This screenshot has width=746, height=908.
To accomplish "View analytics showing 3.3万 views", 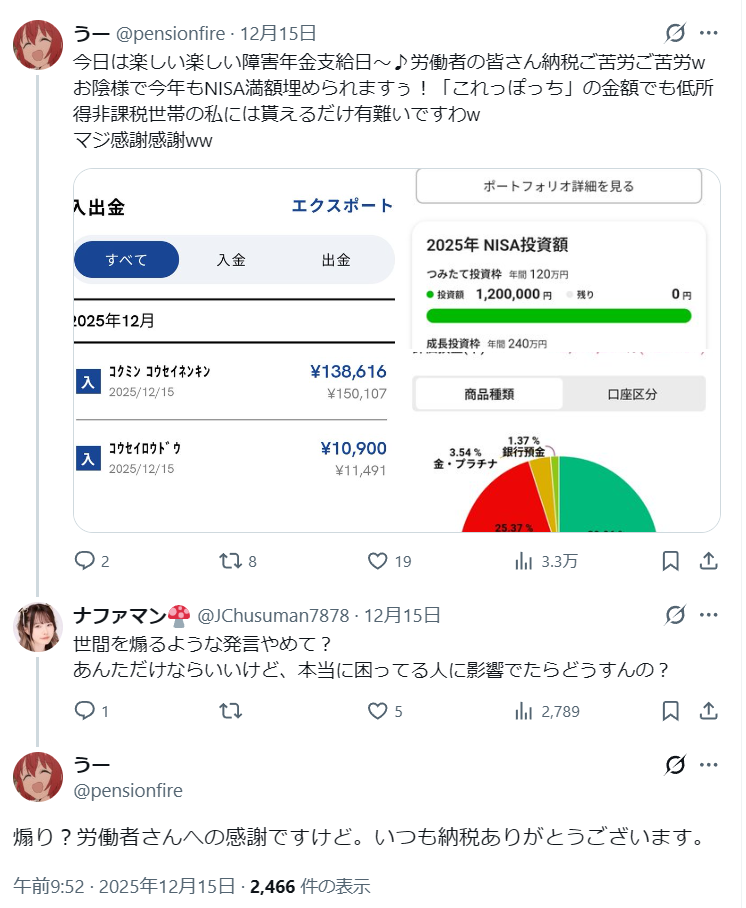I will (524, 561).
